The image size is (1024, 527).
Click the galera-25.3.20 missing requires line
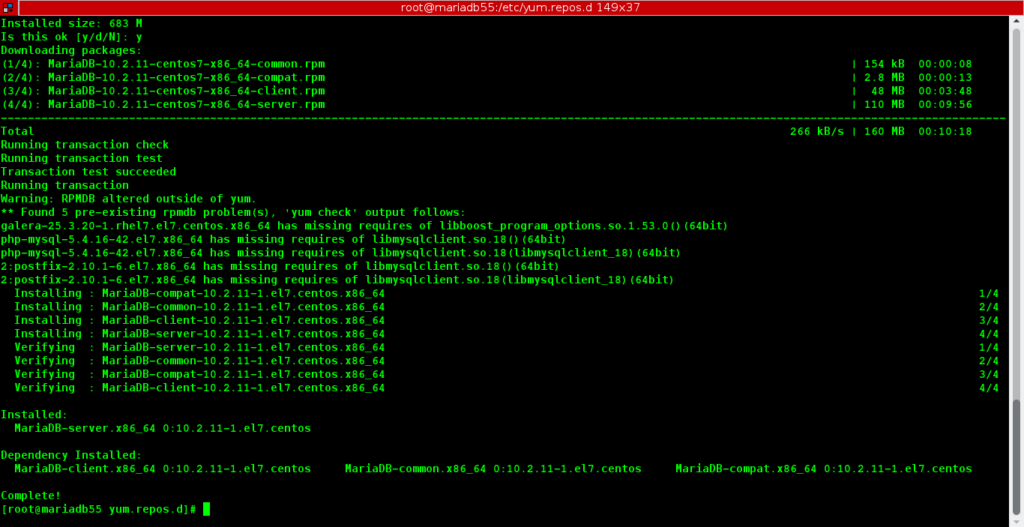[364, 226]
